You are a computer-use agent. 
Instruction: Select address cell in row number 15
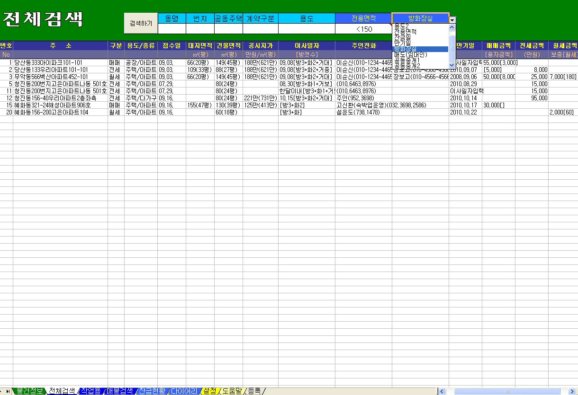(60, 105)
